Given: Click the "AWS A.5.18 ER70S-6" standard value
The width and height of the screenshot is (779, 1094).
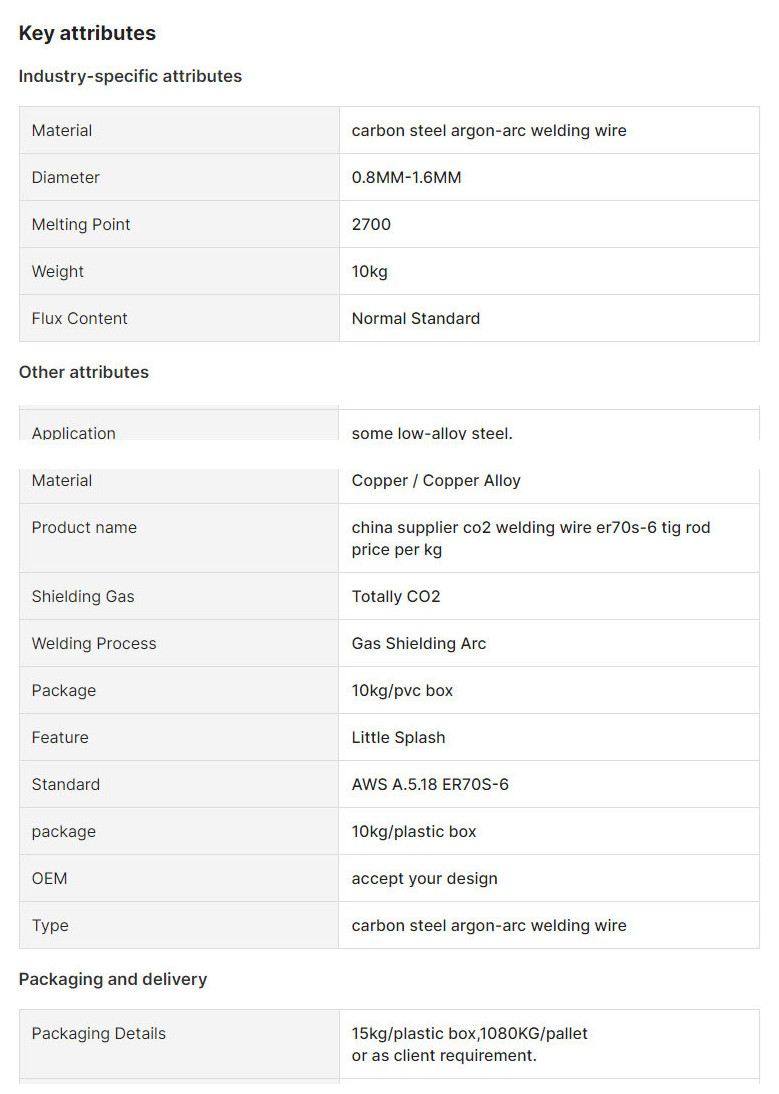Looking at the screenshot, I should [430, 784].
